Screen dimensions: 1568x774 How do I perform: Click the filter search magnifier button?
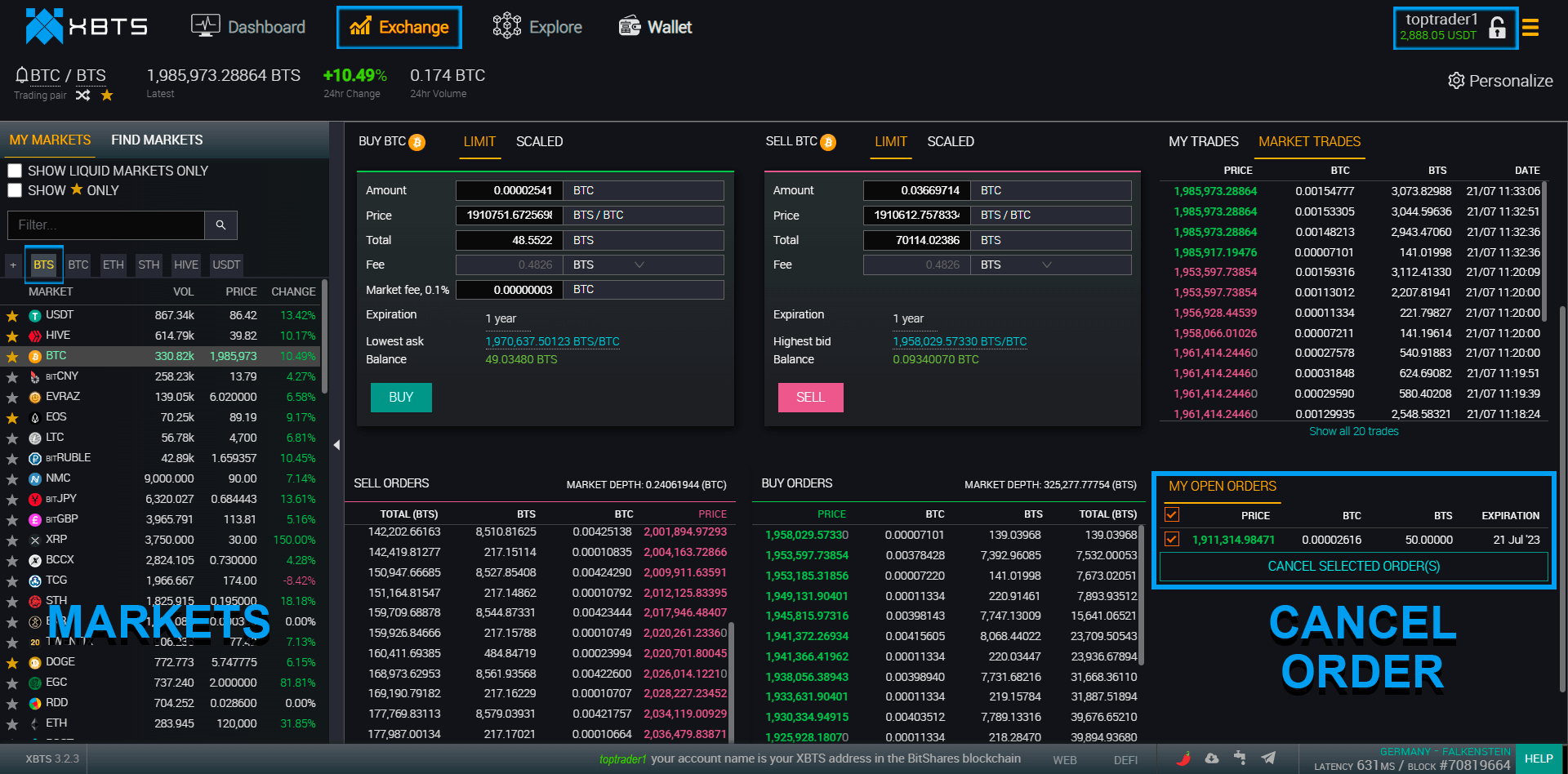coord(220,225)
